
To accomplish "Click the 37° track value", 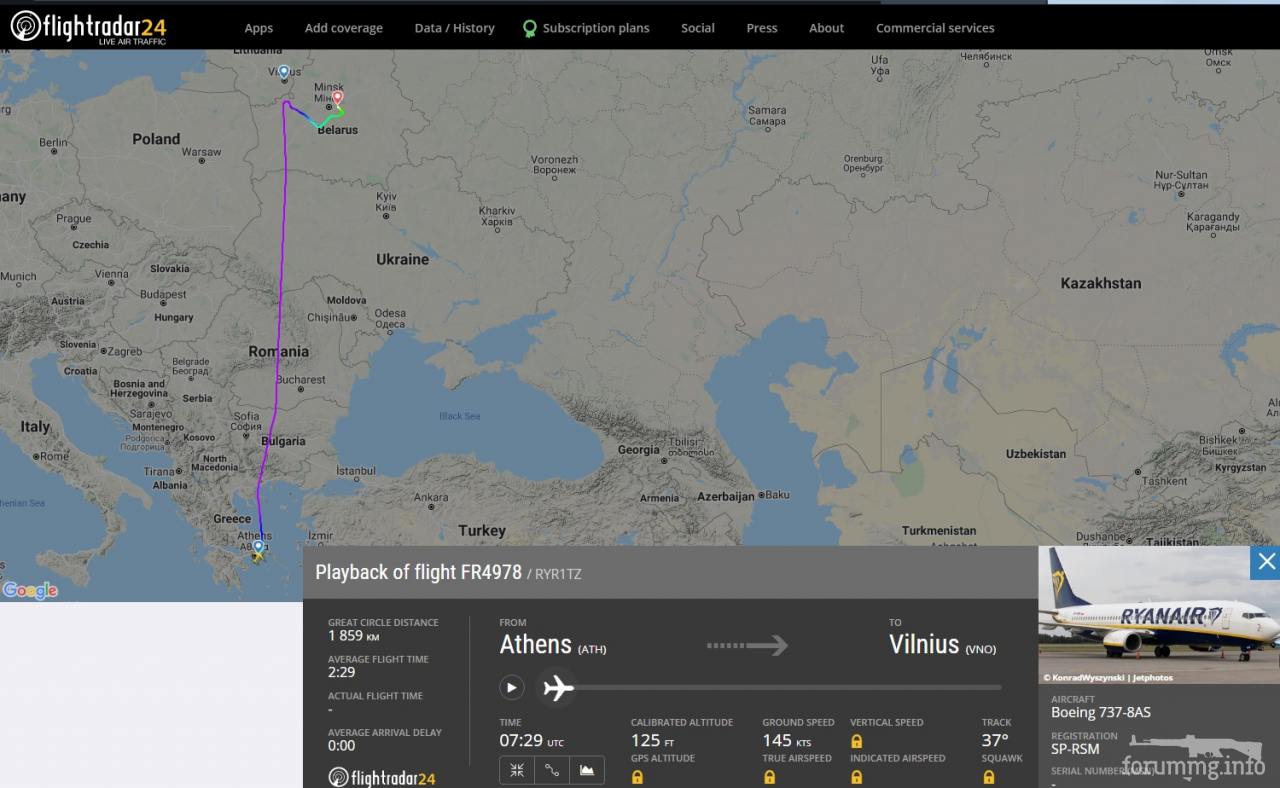I will click(995, 741).
